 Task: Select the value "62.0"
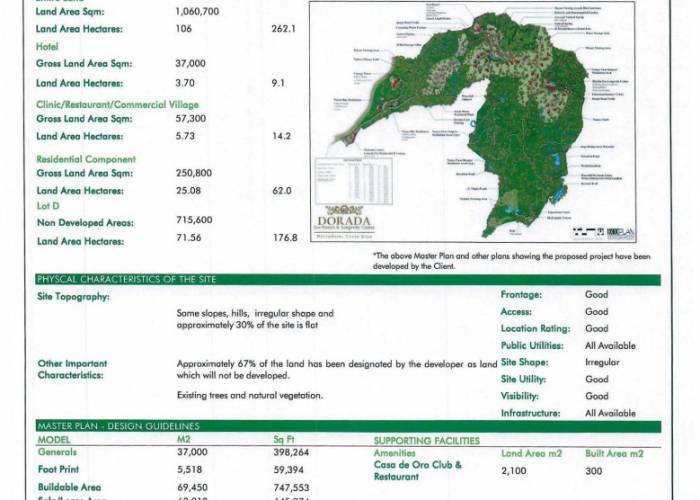(x=282, y=191)
